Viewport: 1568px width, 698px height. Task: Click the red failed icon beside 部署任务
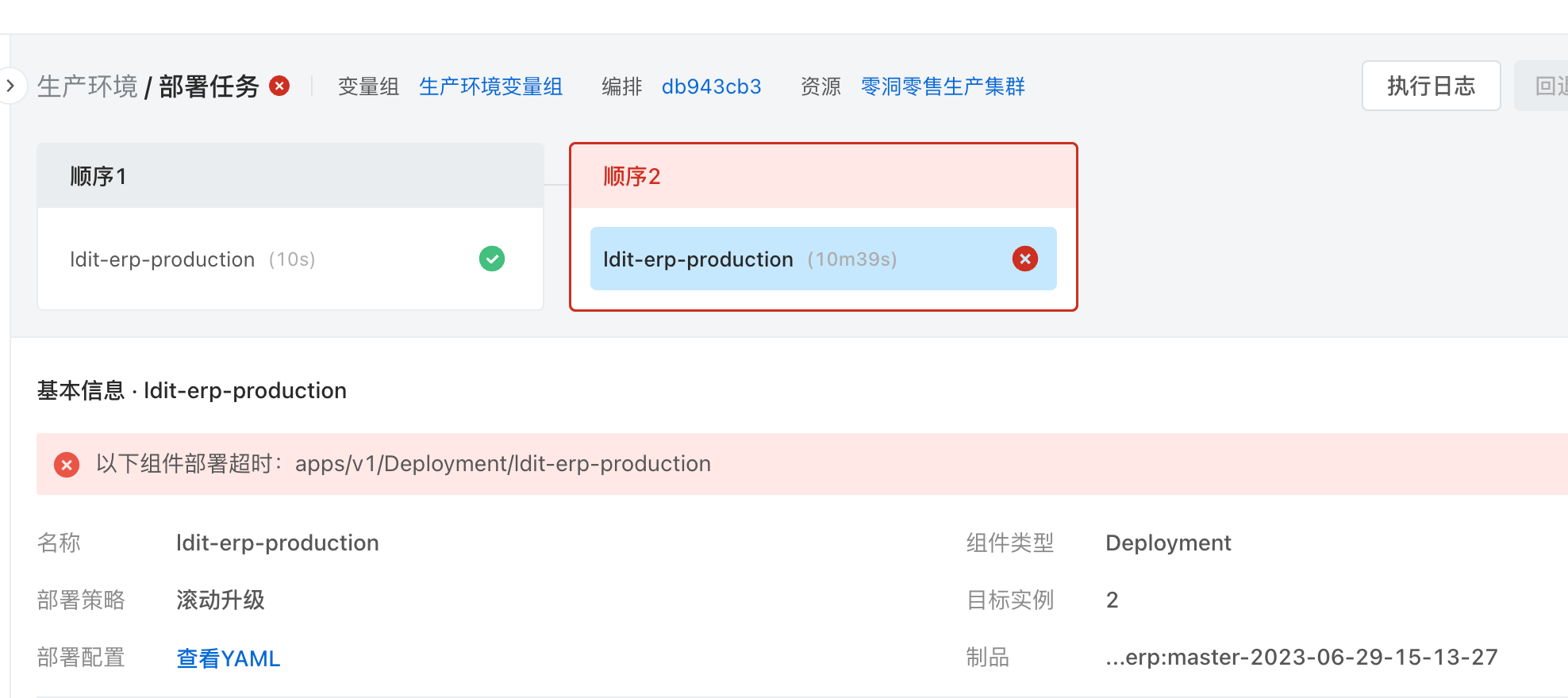[x=279, y=86]
